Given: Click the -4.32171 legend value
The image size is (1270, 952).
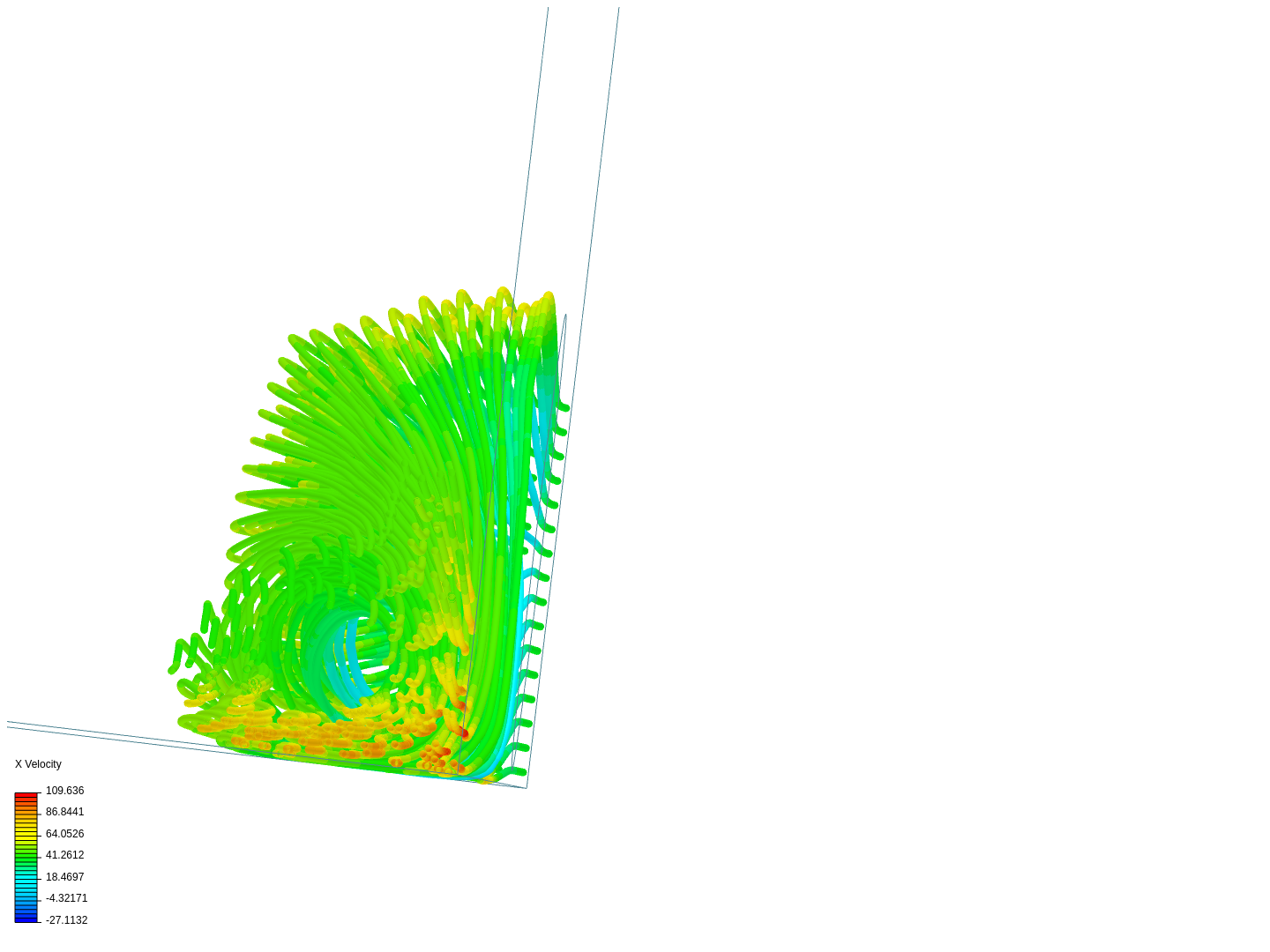Looking at the screenshot, I should [x=66, y=898].
